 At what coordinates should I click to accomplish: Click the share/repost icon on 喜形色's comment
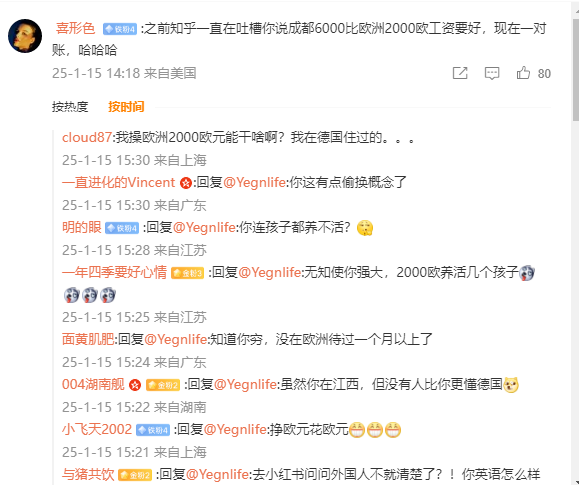click(460, 73)
